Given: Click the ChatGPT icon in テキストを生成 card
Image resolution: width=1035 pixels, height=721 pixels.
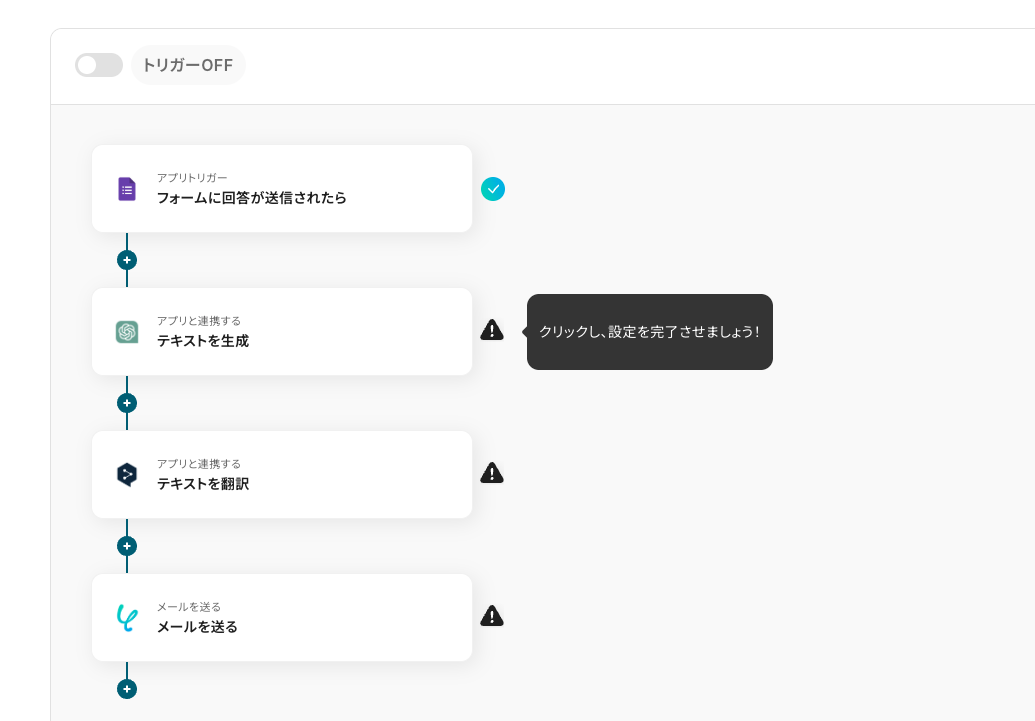Looking at the screenshot, I should pos(127,332).
